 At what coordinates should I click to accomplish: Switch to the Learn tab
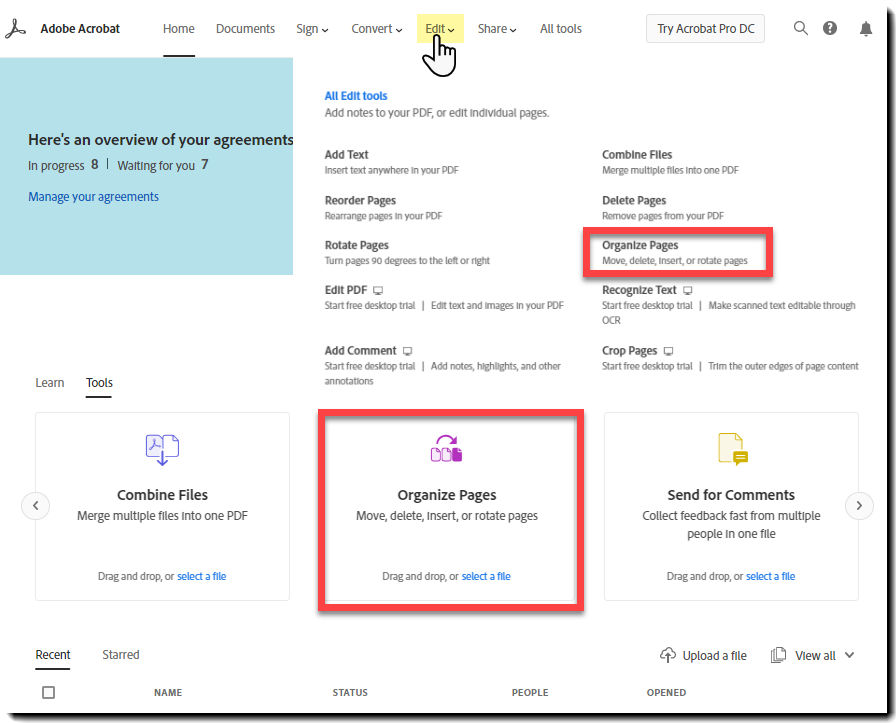click(50, 382)
